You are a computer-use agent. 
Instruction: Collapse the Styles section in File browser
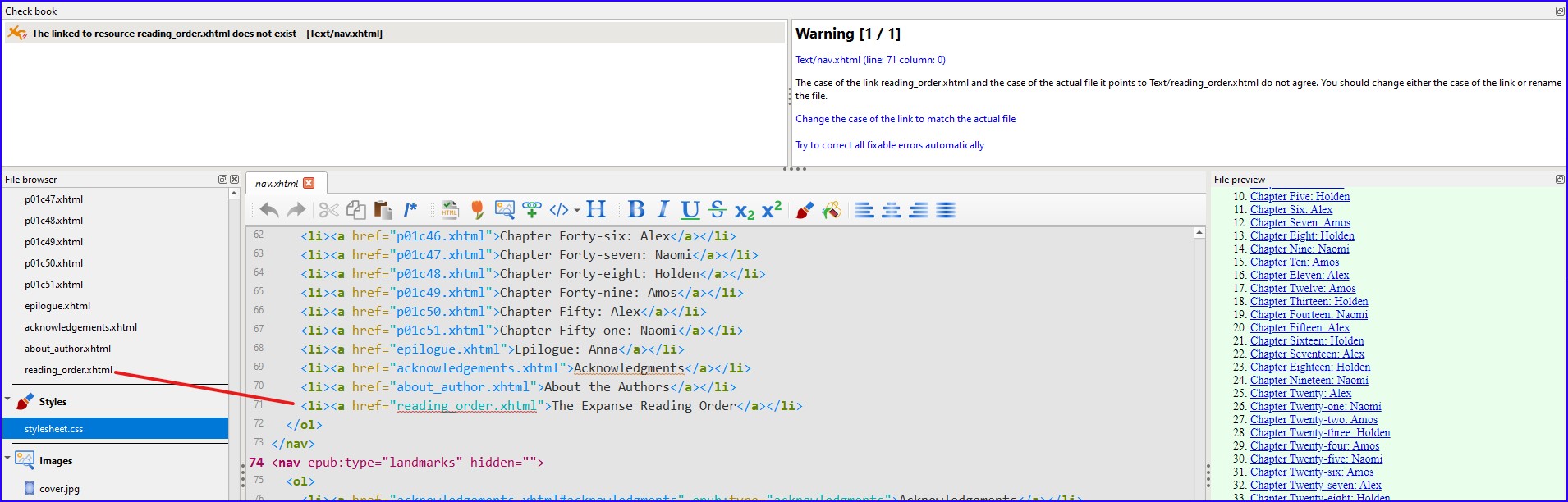(x=7, y=399)
